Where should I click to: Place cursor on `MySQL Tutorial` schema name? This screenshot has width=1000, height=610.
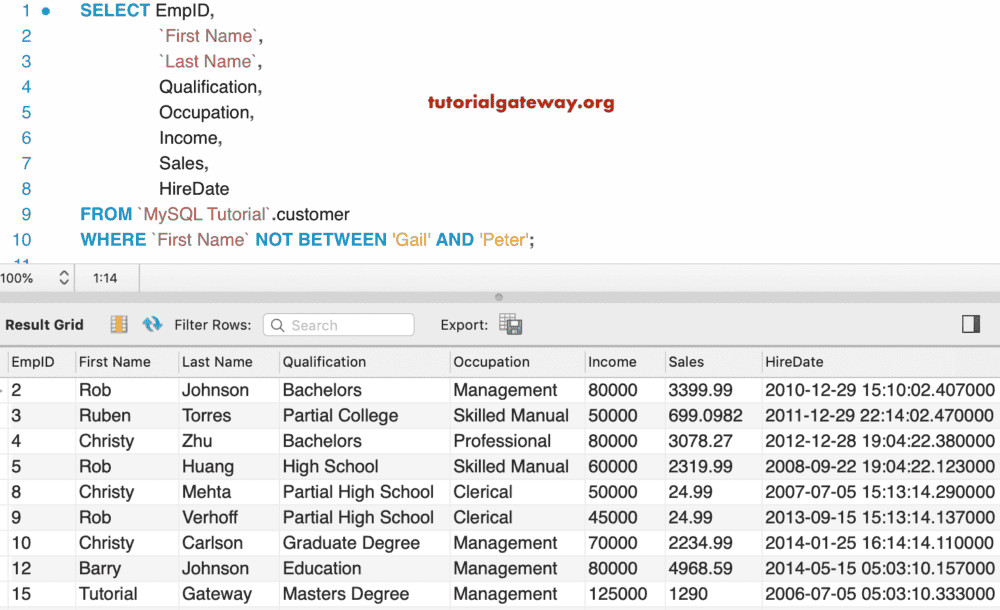point(204,214)
